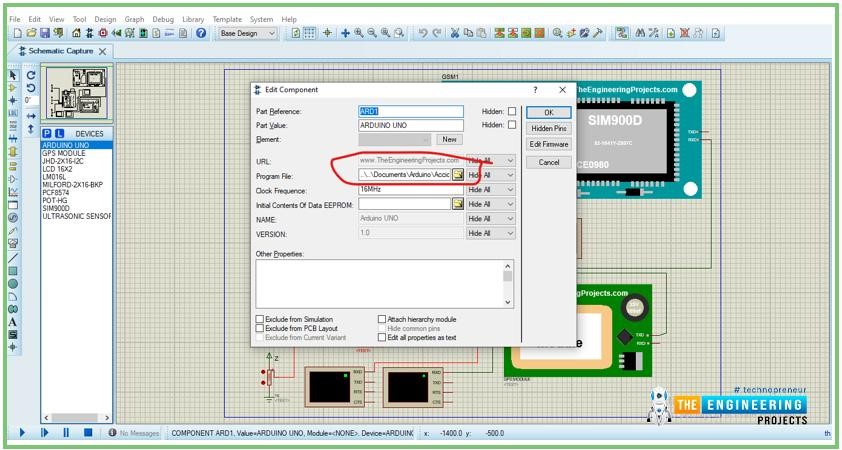The height and width of the screenshot is (450, 842).
Task: Click the Hidden Pins button
Action: 548,129
